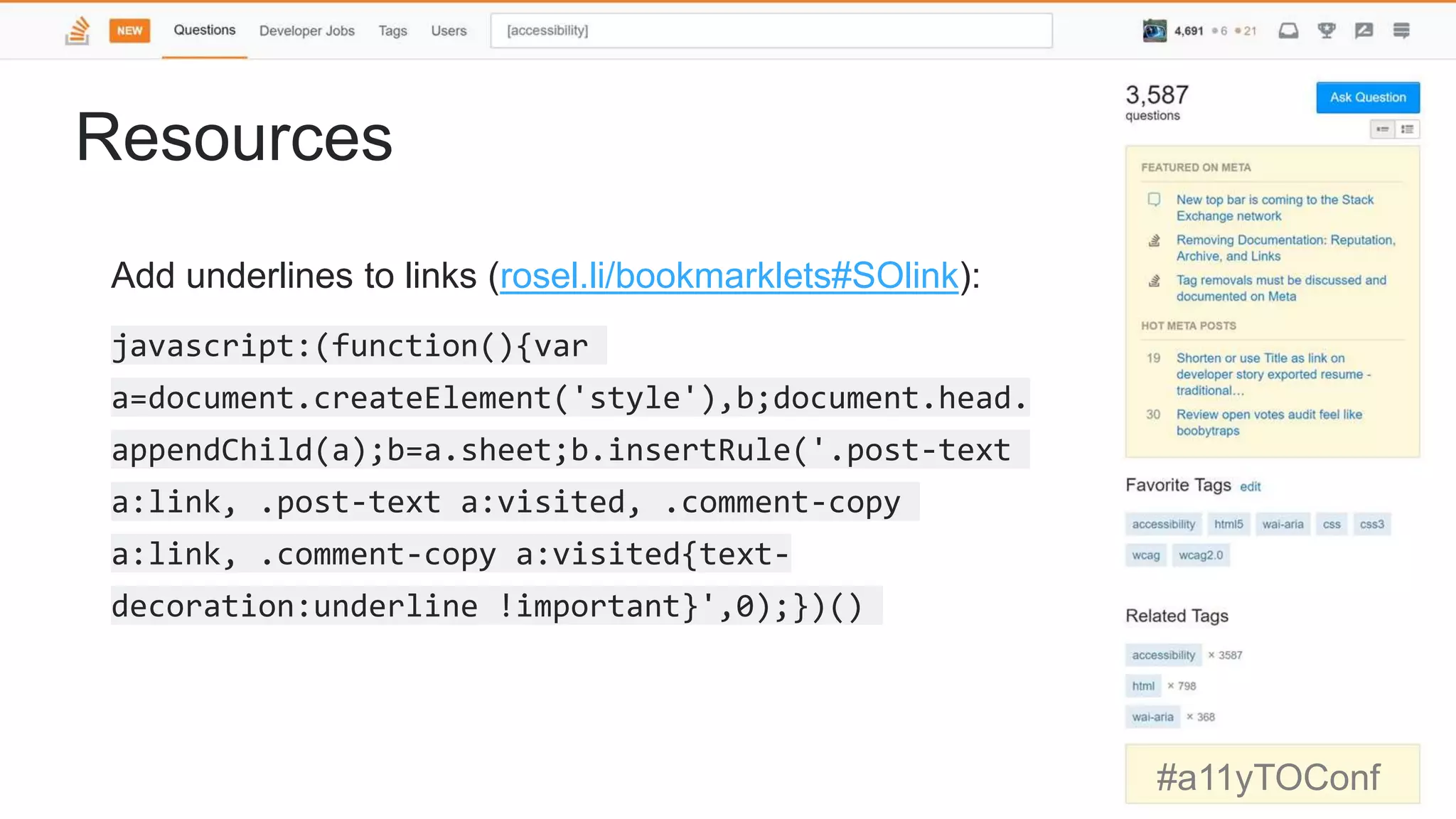Click the FEATURED ON META heading
Viewport: 1456px width, 819px height.
(1196, 168)
